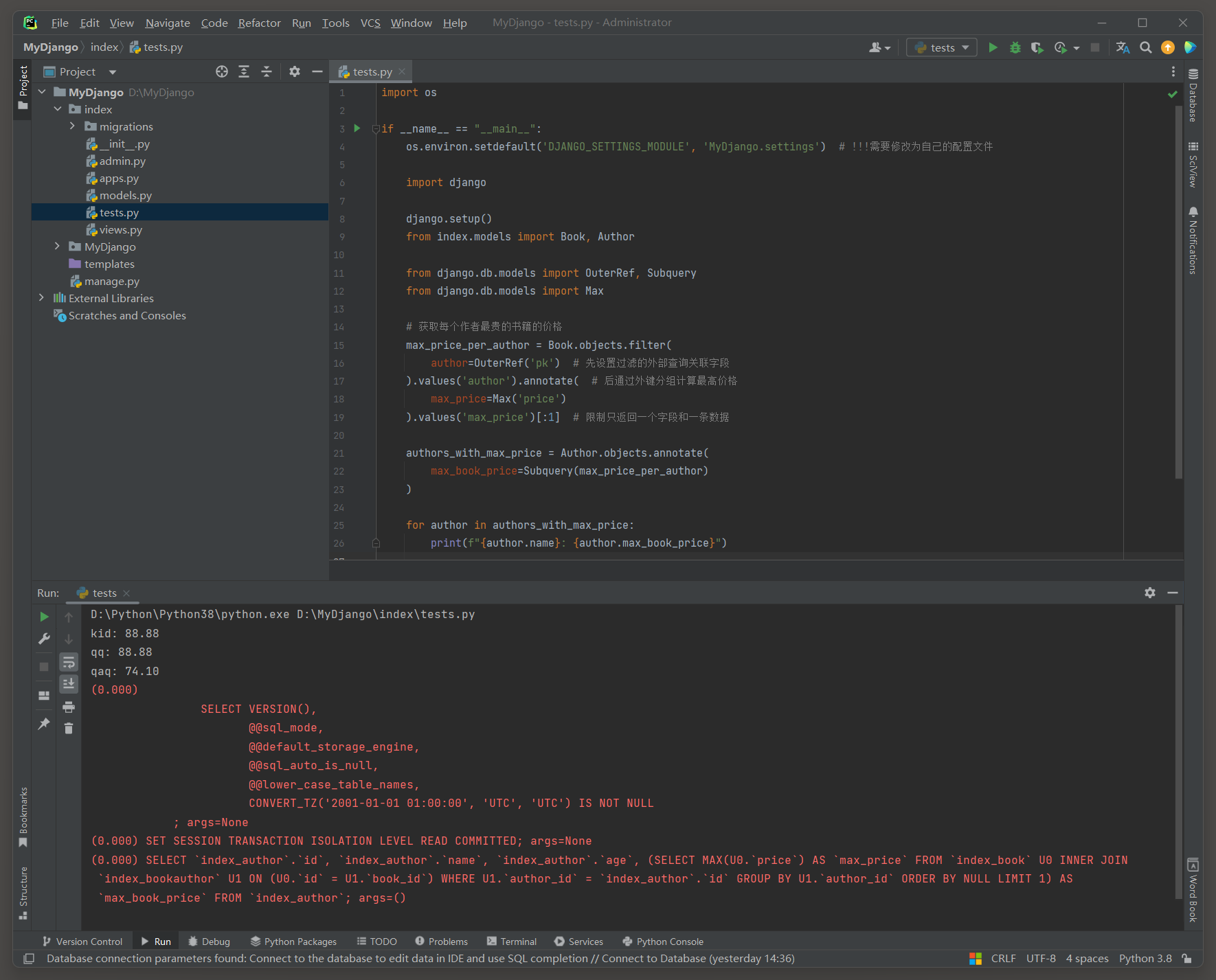The width and height of the screenshot is (1216, 980).
Task: Open views.py in project tree
Action: pyautogui.click(x=120, y=230)
